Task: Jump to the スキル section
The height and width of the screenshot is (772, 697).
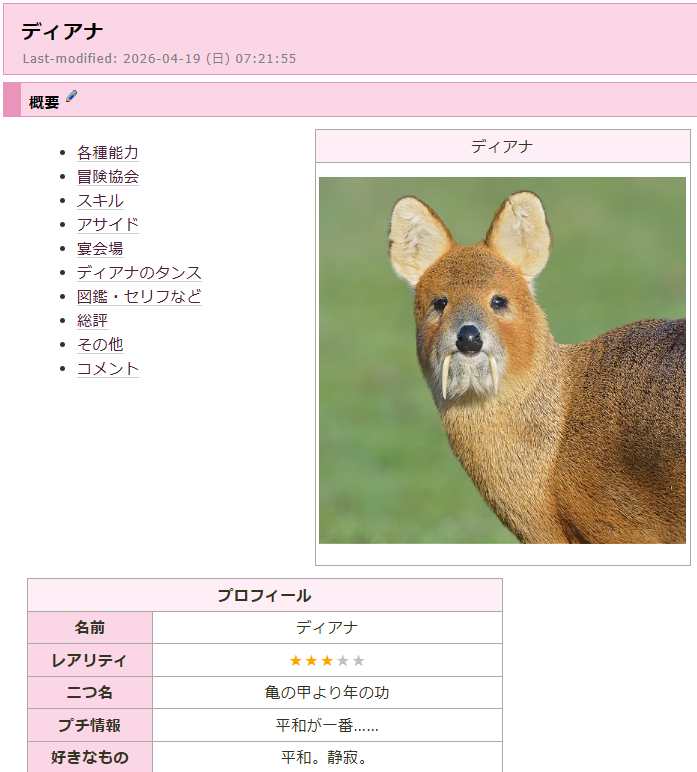Action: click(x=100, y=201)
